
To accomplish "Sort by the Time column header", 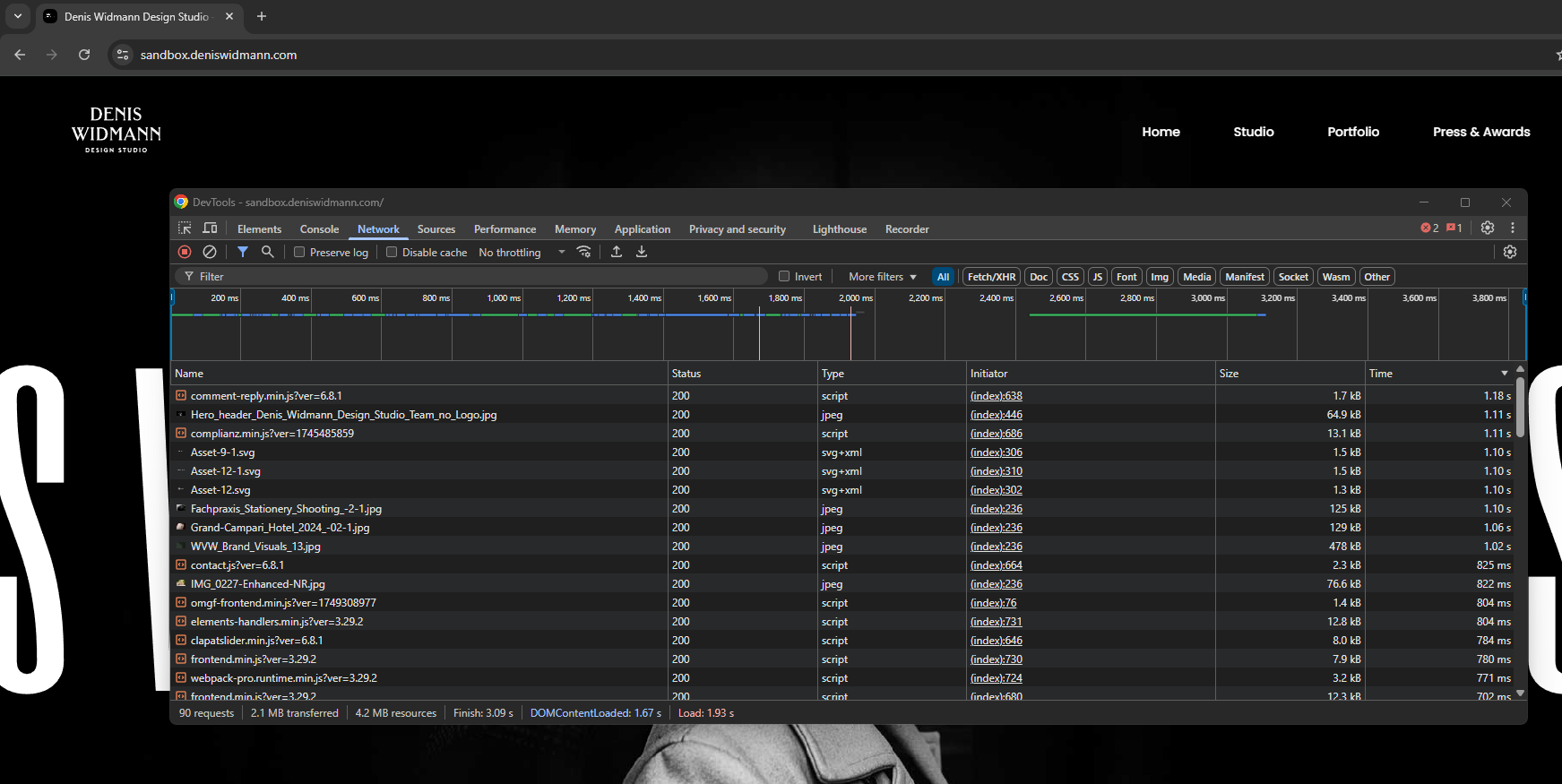I will tap(1439, 374).
